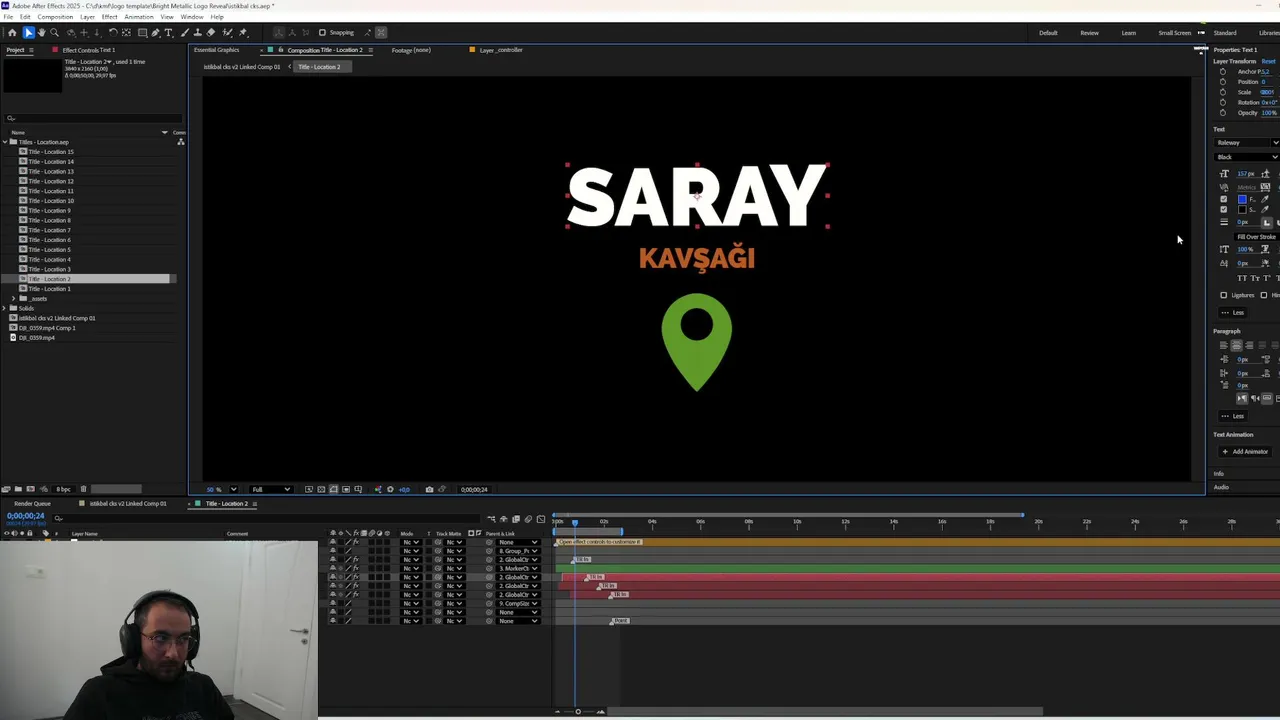Open the Animation menu
This screenshot has height=720, width=1280.
139,17
